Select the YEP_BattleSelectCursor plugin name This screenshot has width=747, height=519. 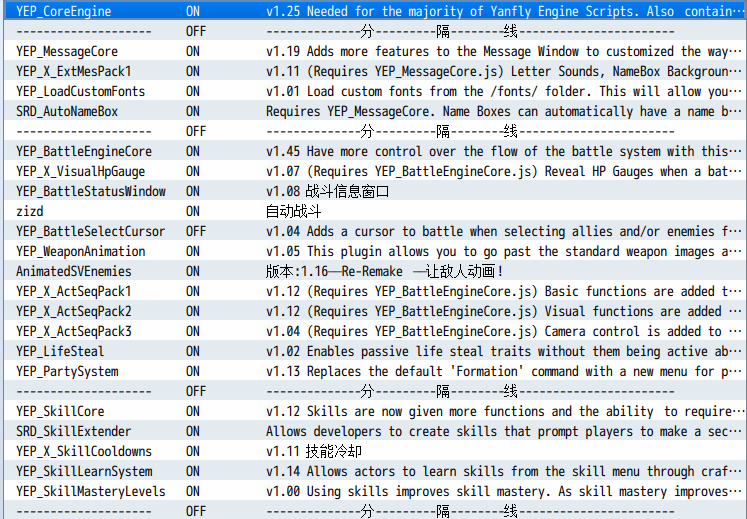click(91, 231)
